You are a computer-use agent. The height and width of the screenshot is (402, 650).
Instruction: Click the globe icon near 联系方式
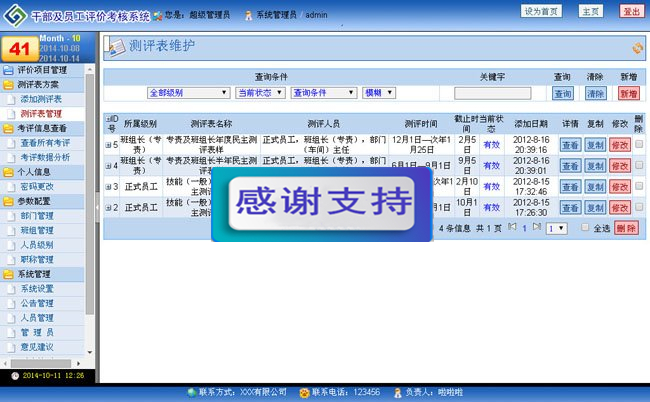[192, 392]
